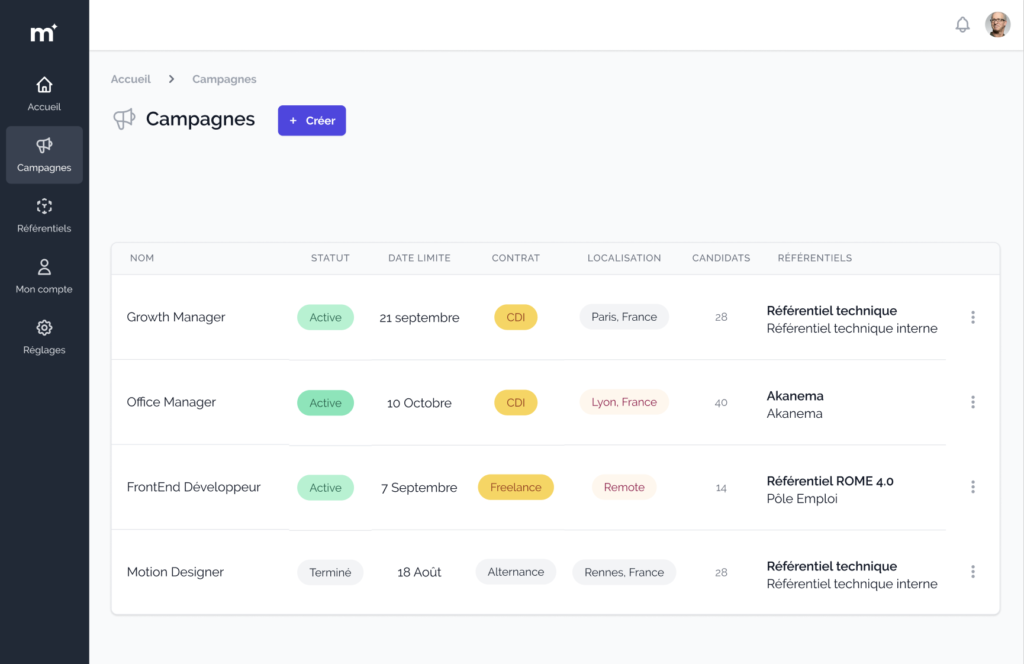Viewport: 1024px width, 664px height.
Task: Select Campagnes in the sidebar menu
Action: coord(44,155)
